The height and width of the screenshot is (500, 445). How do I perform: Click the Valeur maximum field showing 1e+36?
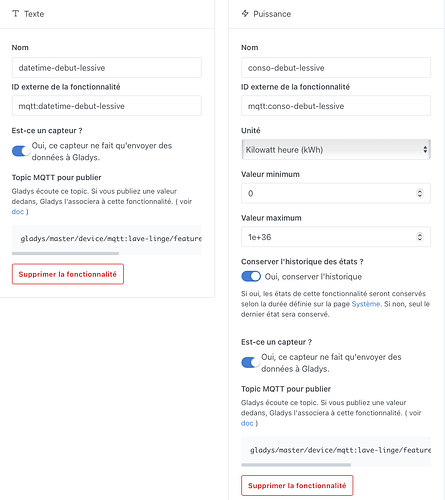click(336, 237)
